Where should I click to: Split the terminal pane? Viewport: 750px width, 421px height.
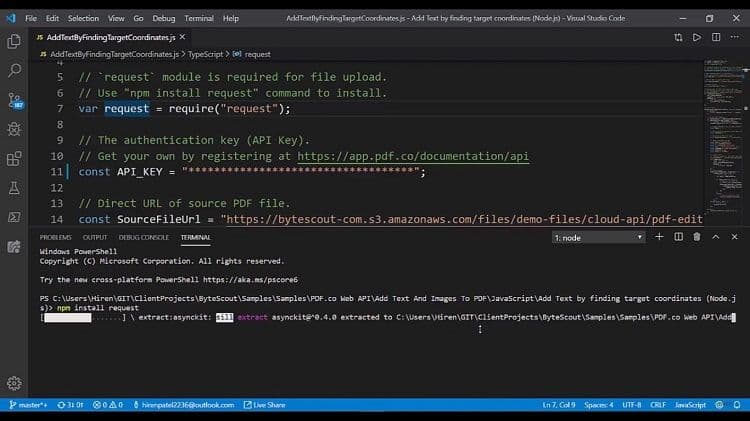click(679, 237)
